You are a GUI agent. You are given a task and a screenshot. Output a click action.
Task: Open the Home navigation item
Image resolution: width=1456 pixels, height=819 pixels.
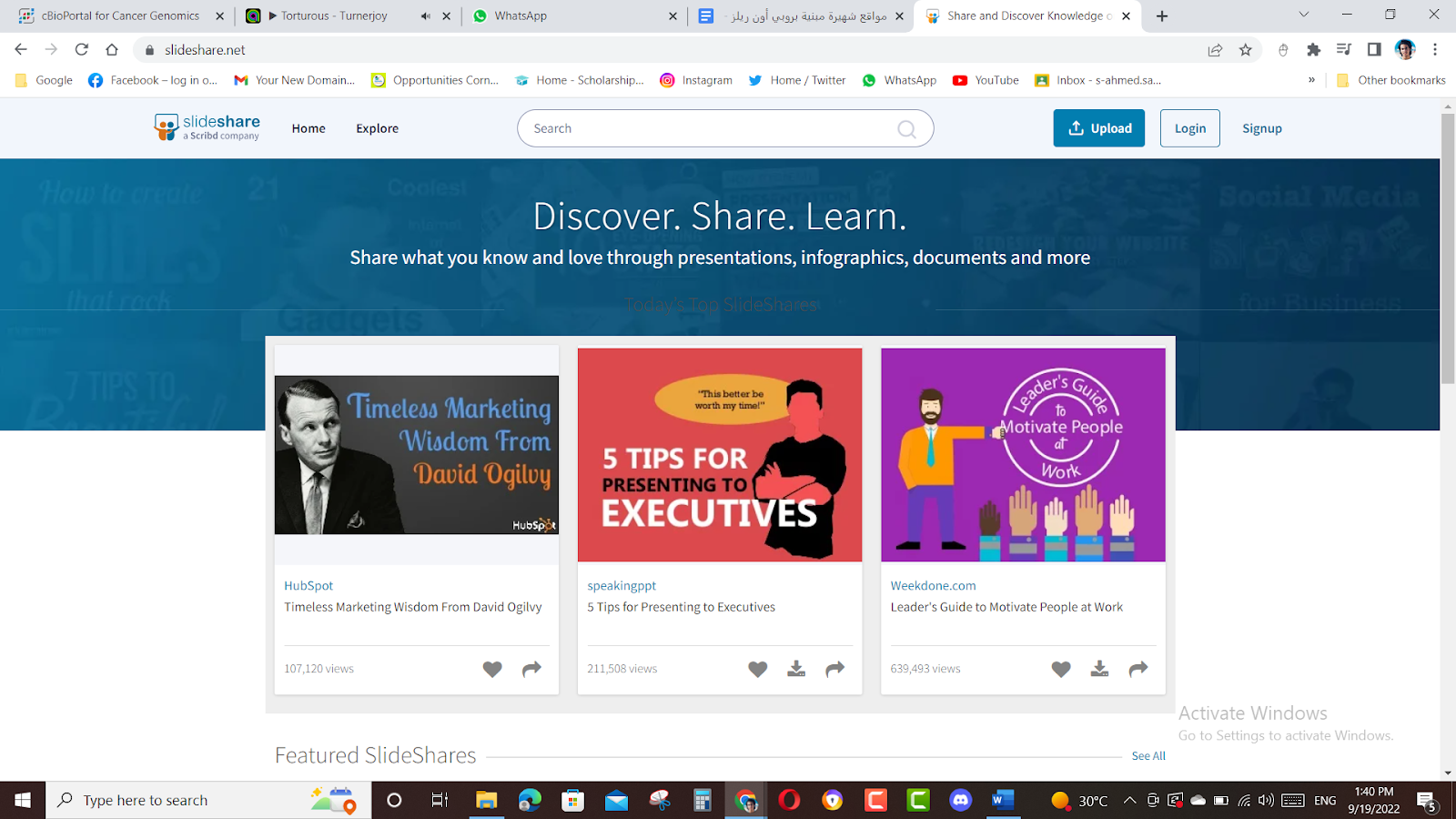pos(308,128)
